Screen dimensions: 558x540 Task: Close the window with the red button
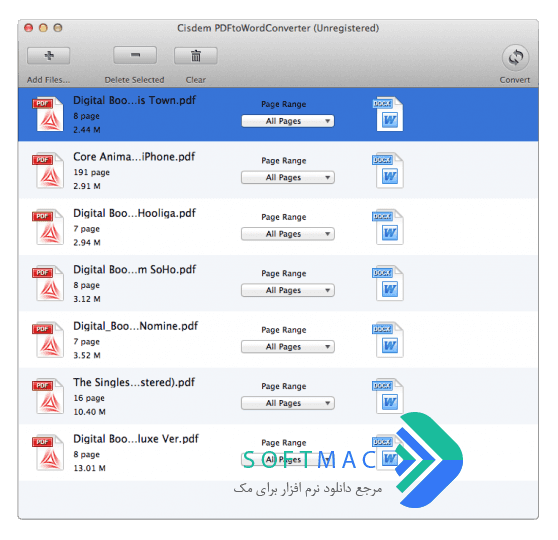tap(28, 28)
